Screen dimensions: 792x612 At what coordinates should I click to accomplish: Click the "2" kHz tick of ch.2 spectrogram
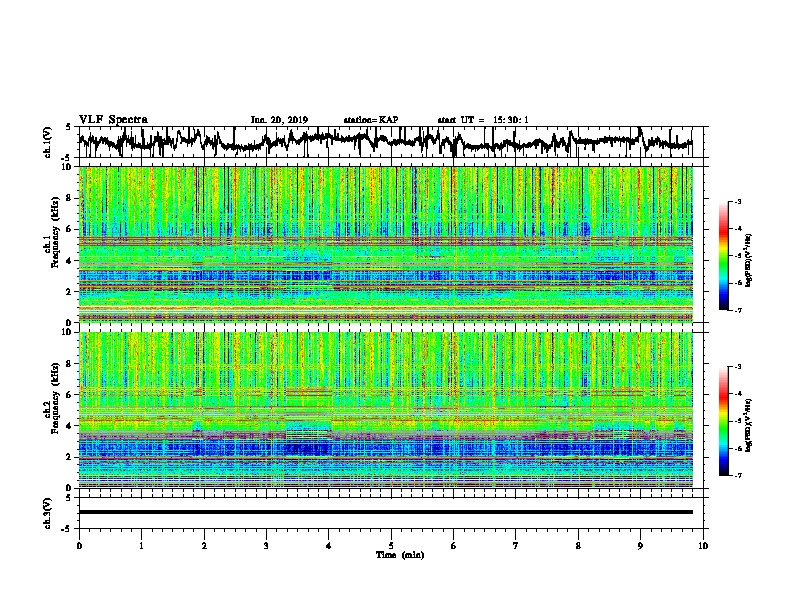[x=69, y=457]
